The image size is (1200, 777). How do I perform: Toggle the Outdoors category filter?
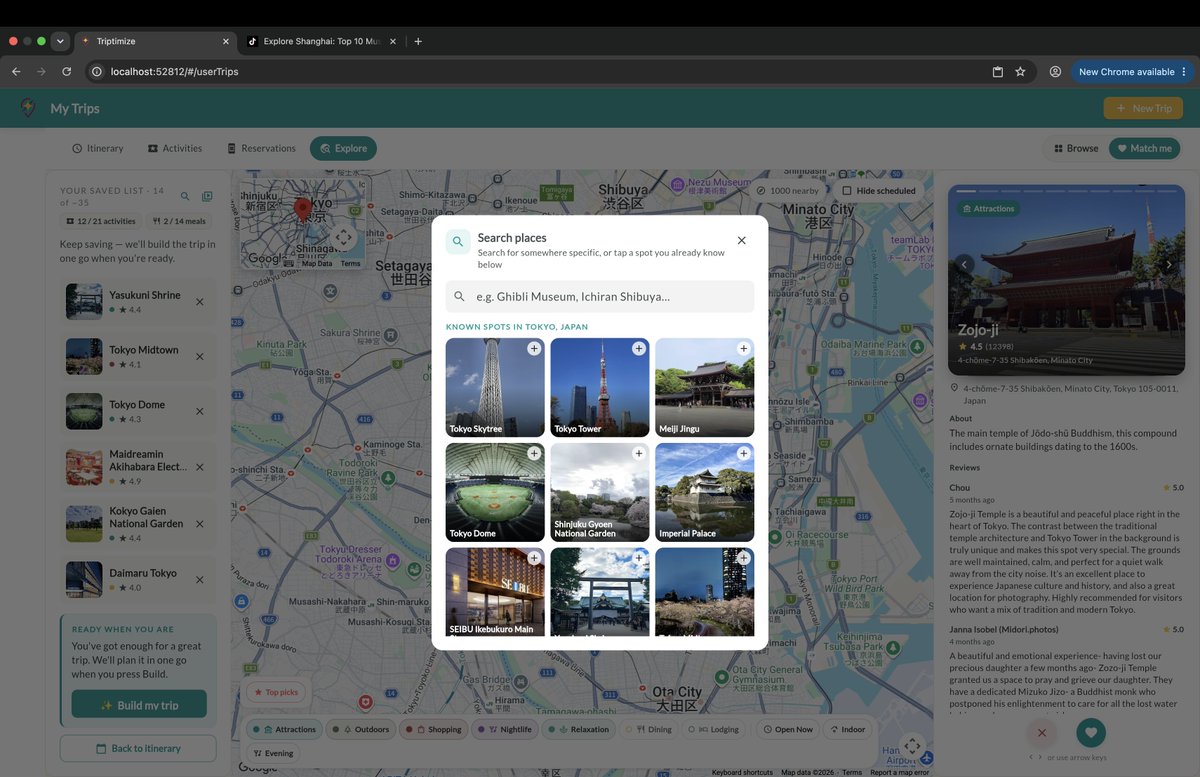pyautogui.click(x=361, y=729)
